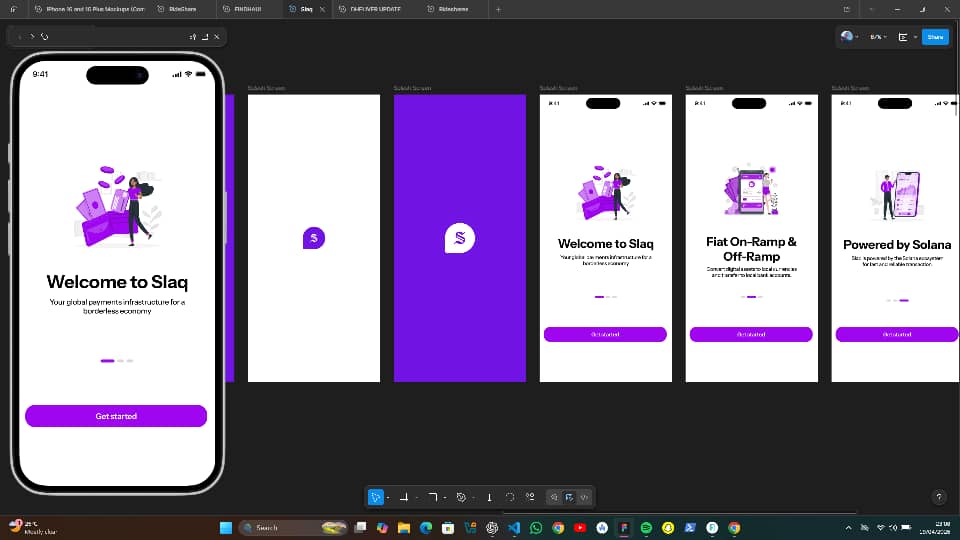This screenshot has height=540, width=960.
Task: Toggle Dev Mode
Action: [x=585, y=497]
